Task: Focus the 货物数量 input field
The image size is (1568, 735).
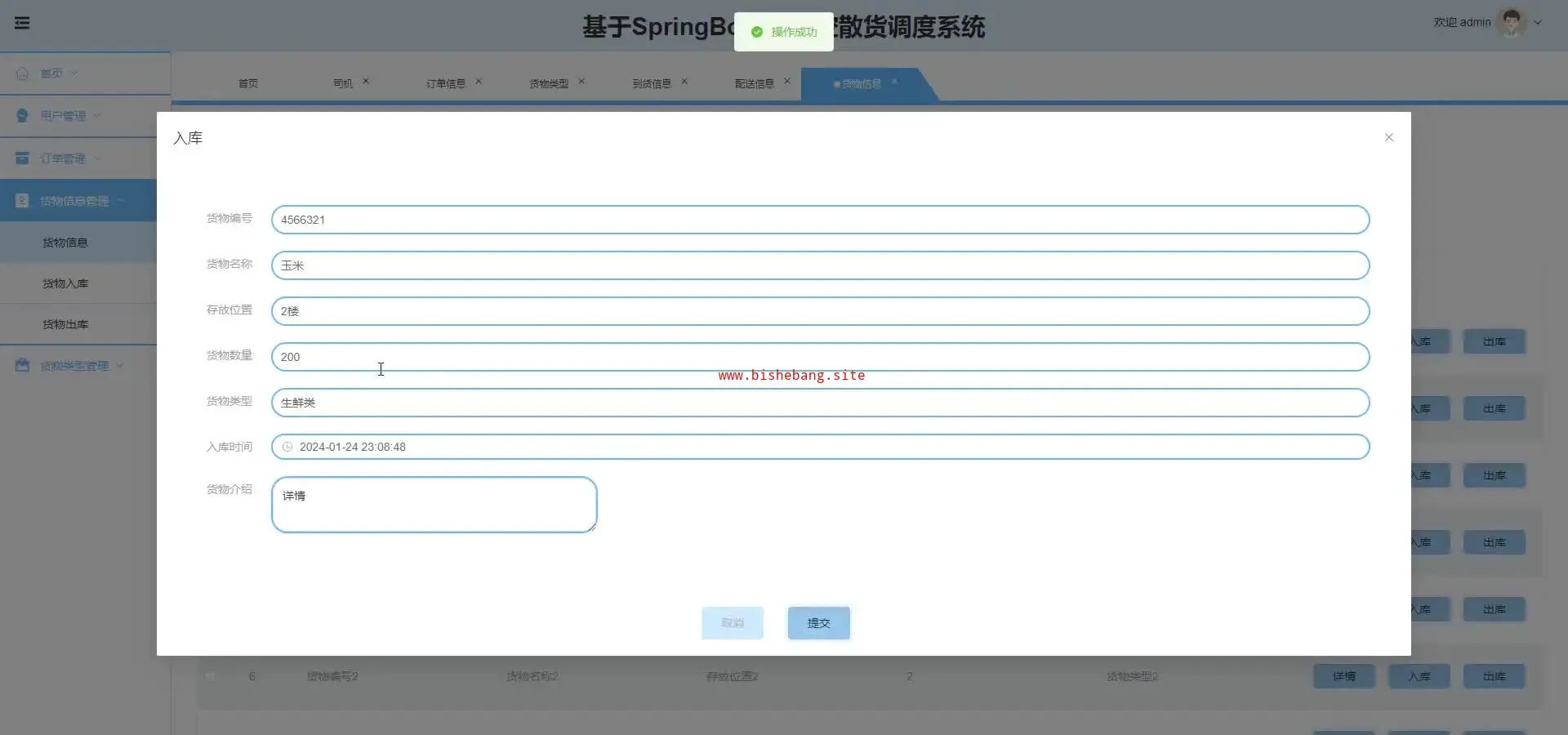Action: coord(820,357)
